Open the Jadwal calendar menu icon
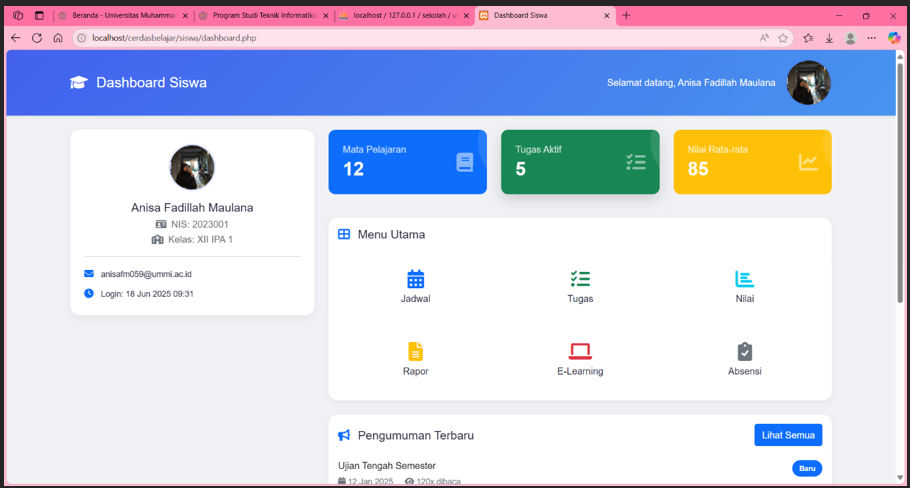Image resolution: width=910 pixels, height=488 pixels. click(416, 279)
